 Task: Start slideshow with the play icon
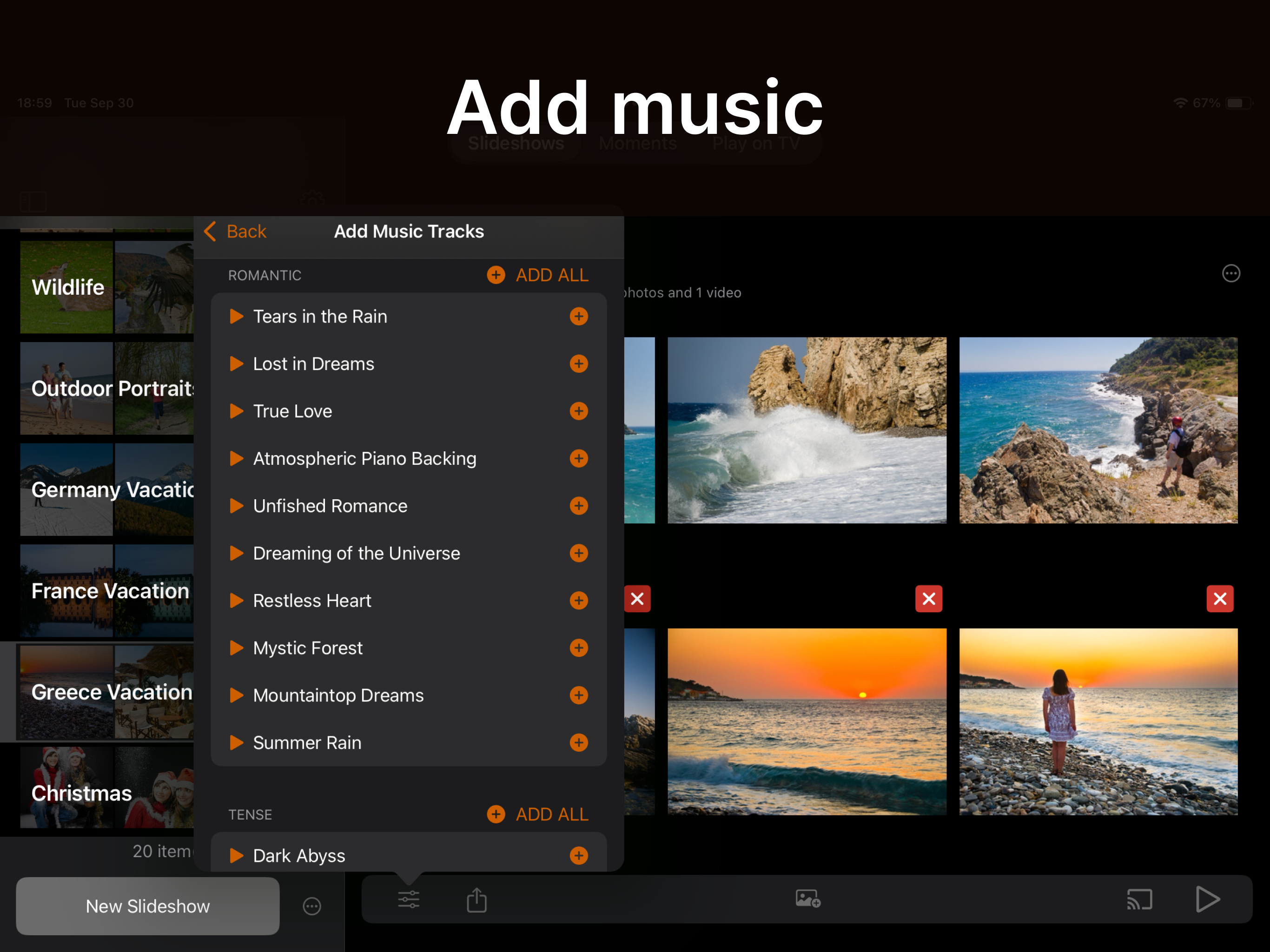pyautogui.click(x=1207, y=900)
